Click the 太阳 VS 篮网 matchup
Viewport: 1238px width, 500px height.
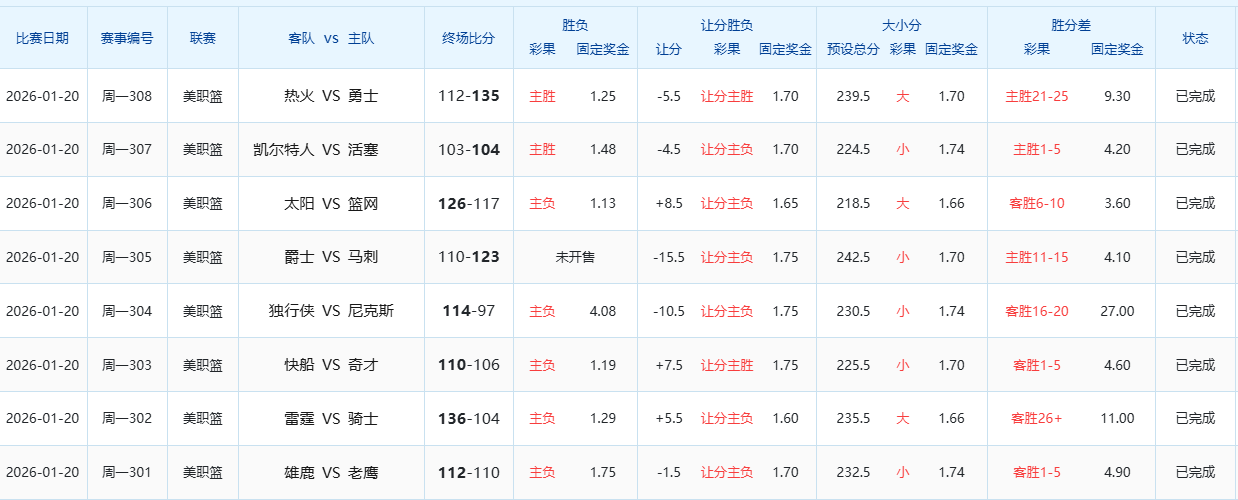coord(331,203)
